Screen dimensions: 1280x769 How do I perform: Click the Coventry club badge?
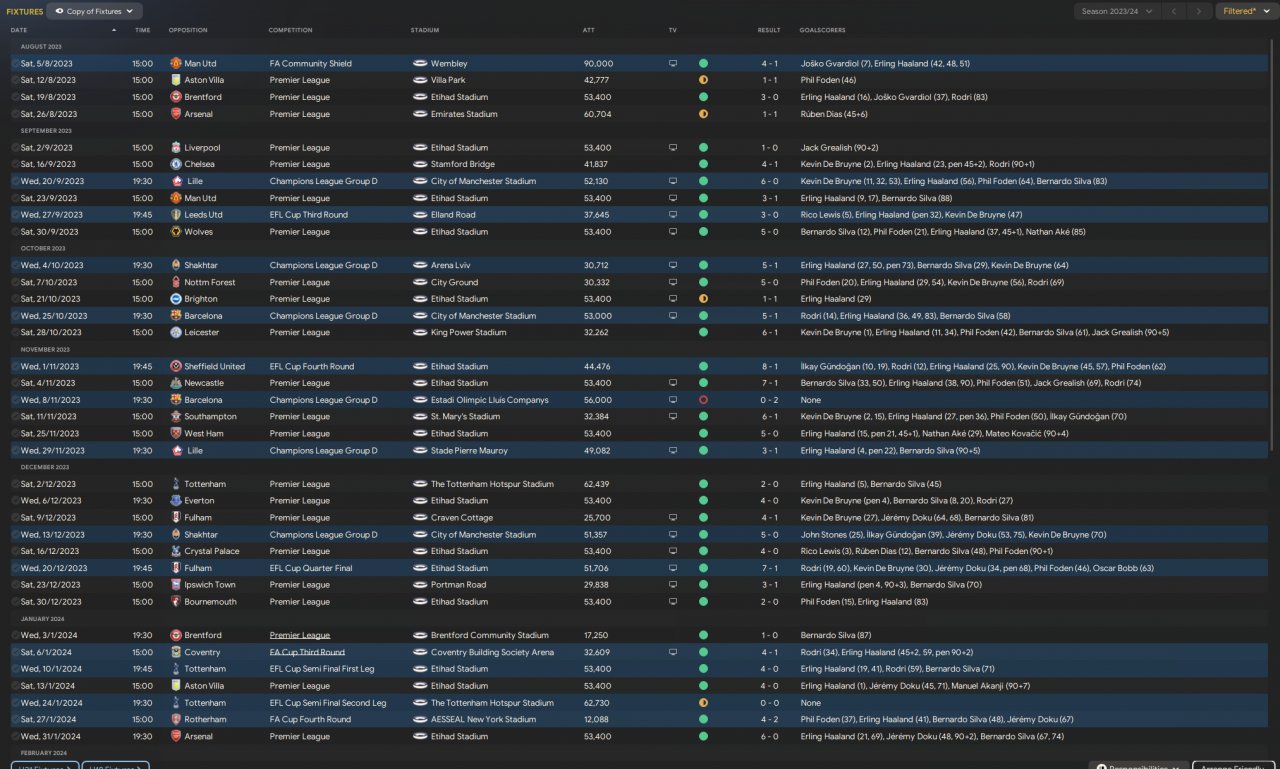pyautogui.click(x=176, y=652)
